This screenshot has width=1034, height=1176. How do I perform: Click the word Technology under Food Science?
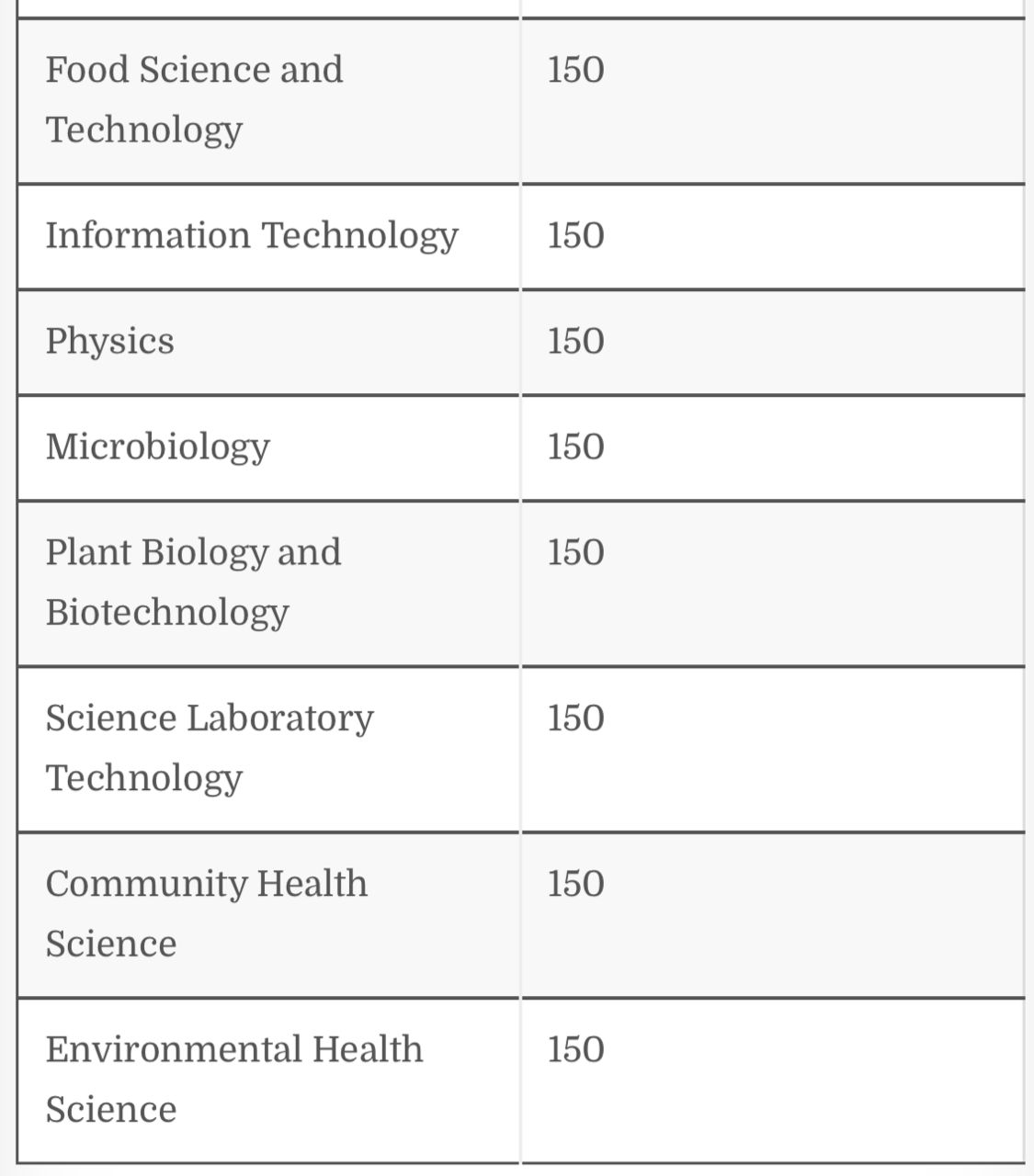coord(144,130)
